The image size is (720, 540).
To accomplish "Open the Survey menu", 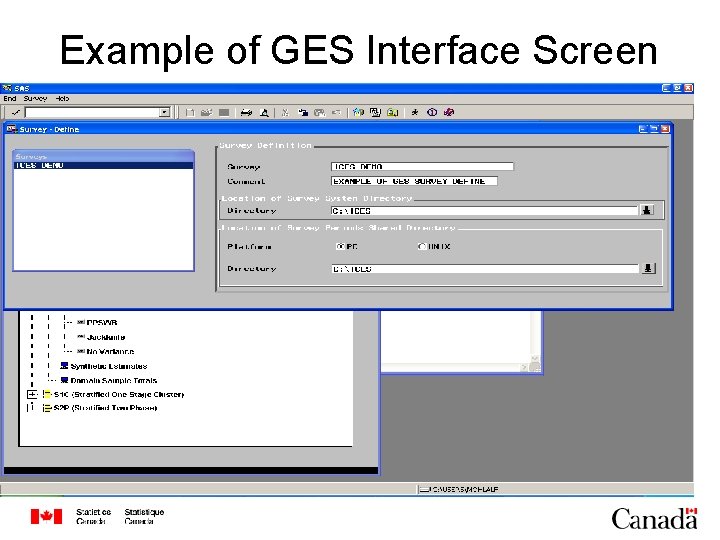I will [x=35, y=99].
